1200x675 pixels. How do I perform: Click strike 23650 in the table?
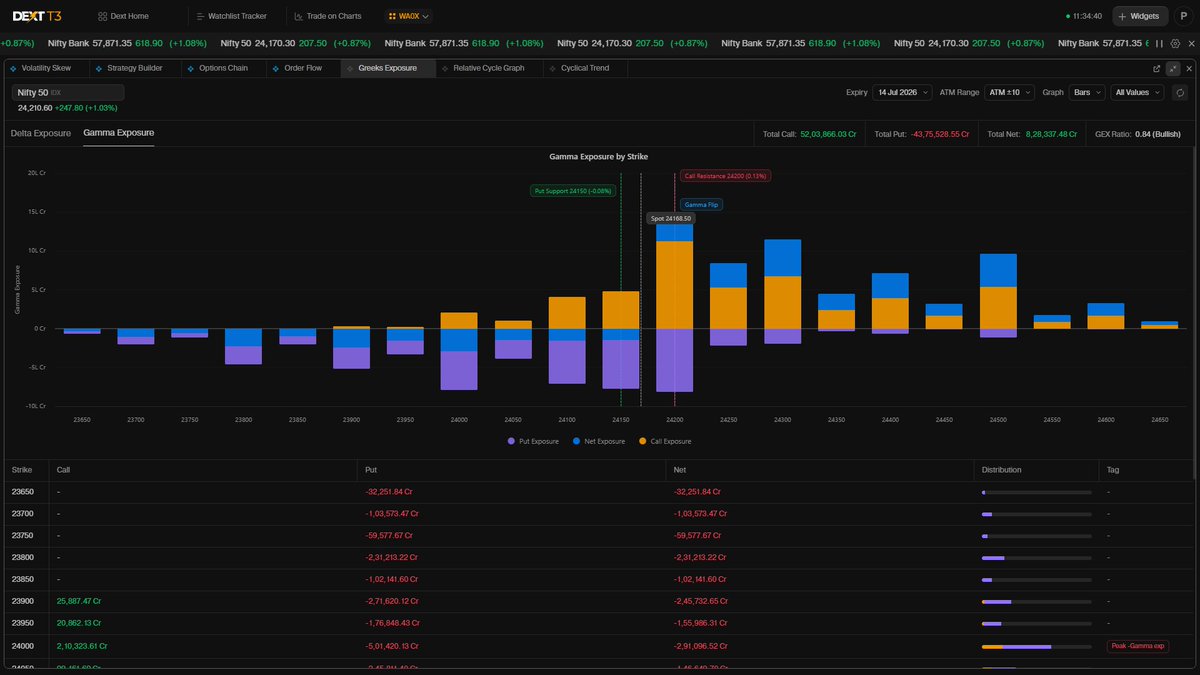pyautogui.click(x=22, y=492)
